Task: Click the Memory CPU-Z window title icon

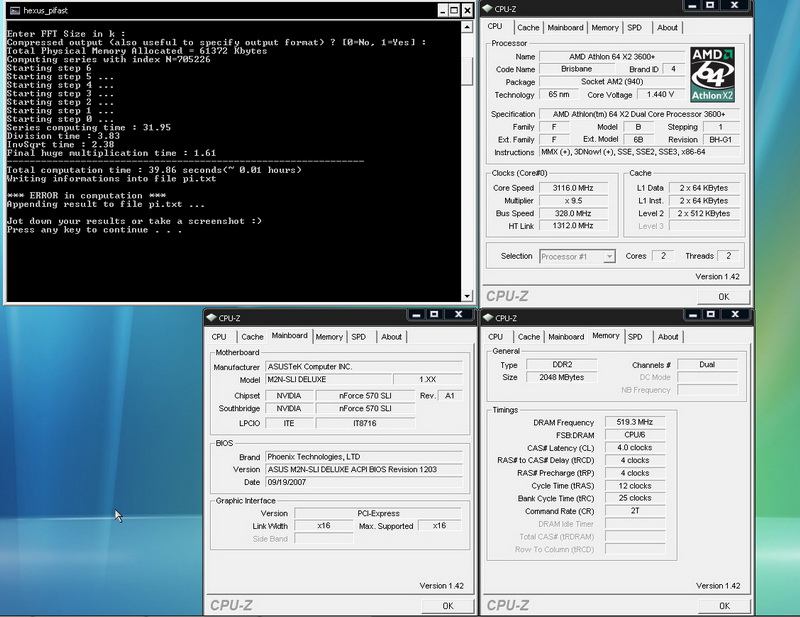Action: pos(488,318)
